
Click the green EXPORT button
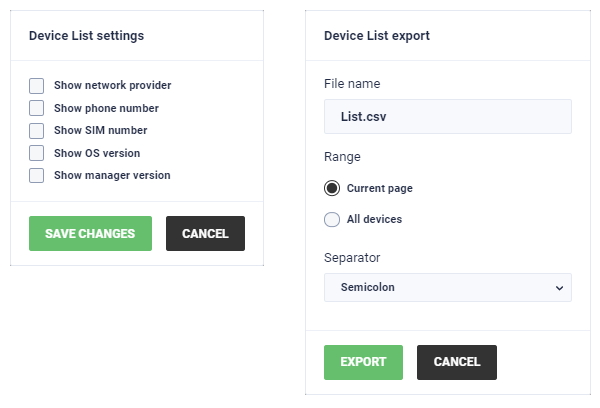tap(364, 362)
